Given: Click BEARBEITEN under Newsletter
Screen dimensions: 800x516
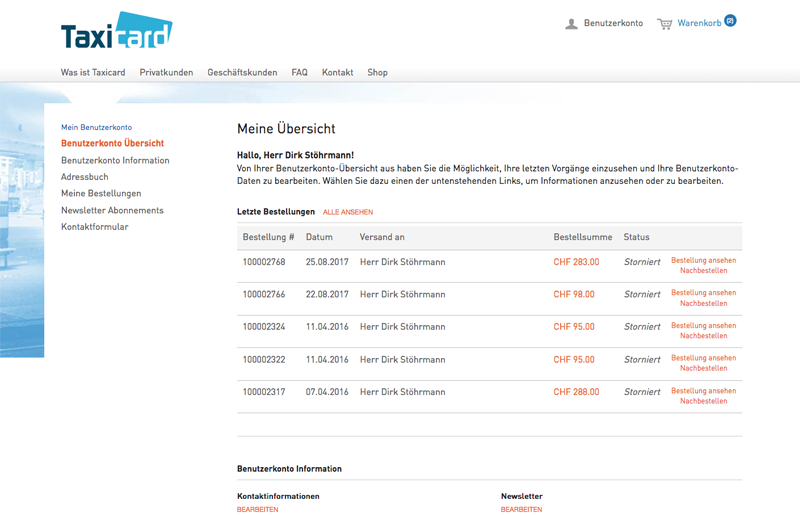Looking at the screenshot, I should coord(521,509).
